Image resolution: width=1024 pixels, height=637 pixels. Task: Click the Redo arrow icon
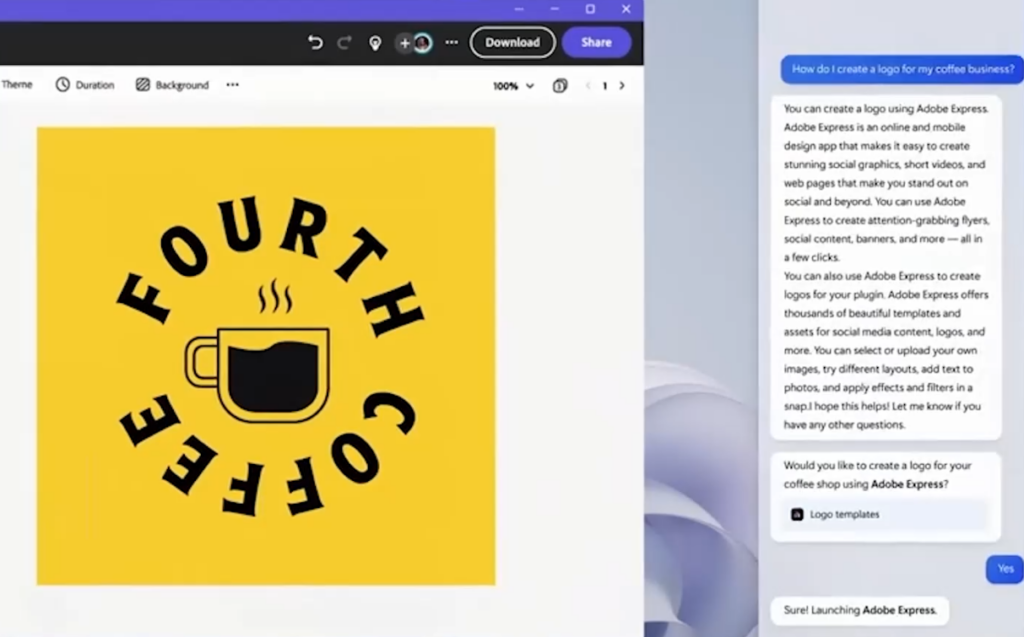[345, 43]
